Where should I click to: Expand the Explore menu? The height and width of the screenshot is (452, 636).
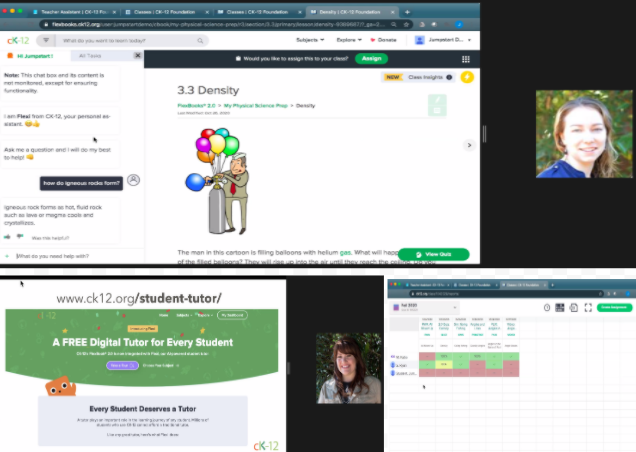349,40
